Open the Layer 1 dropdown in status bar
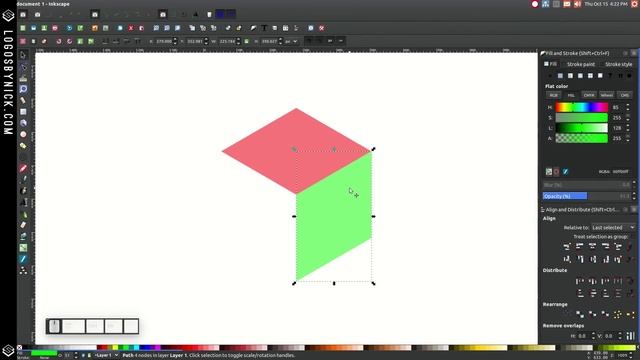640x360 pixels. tap(106, 356)
